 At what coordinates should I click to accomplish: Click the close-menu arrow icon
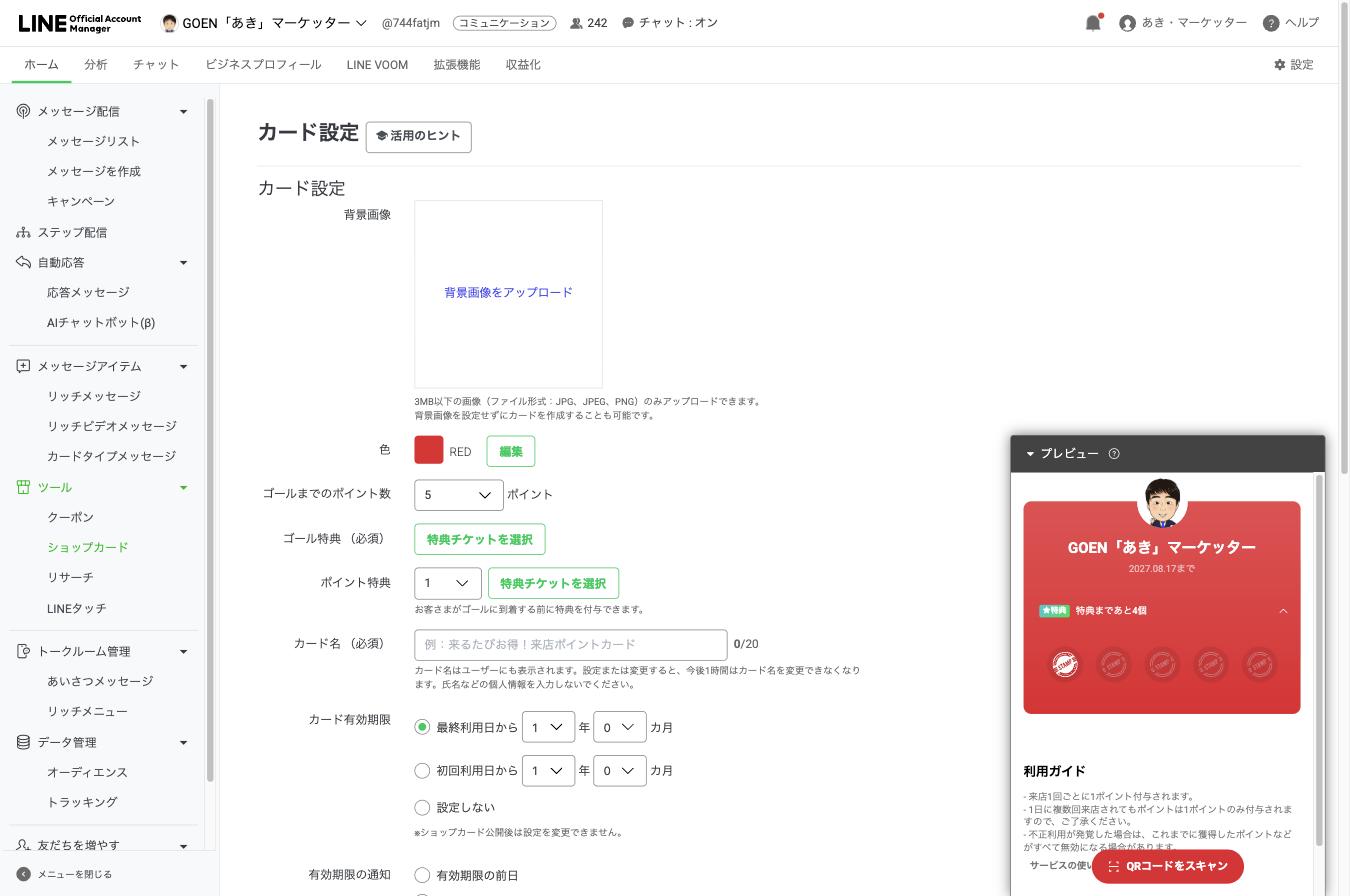(x=23, y=874)
